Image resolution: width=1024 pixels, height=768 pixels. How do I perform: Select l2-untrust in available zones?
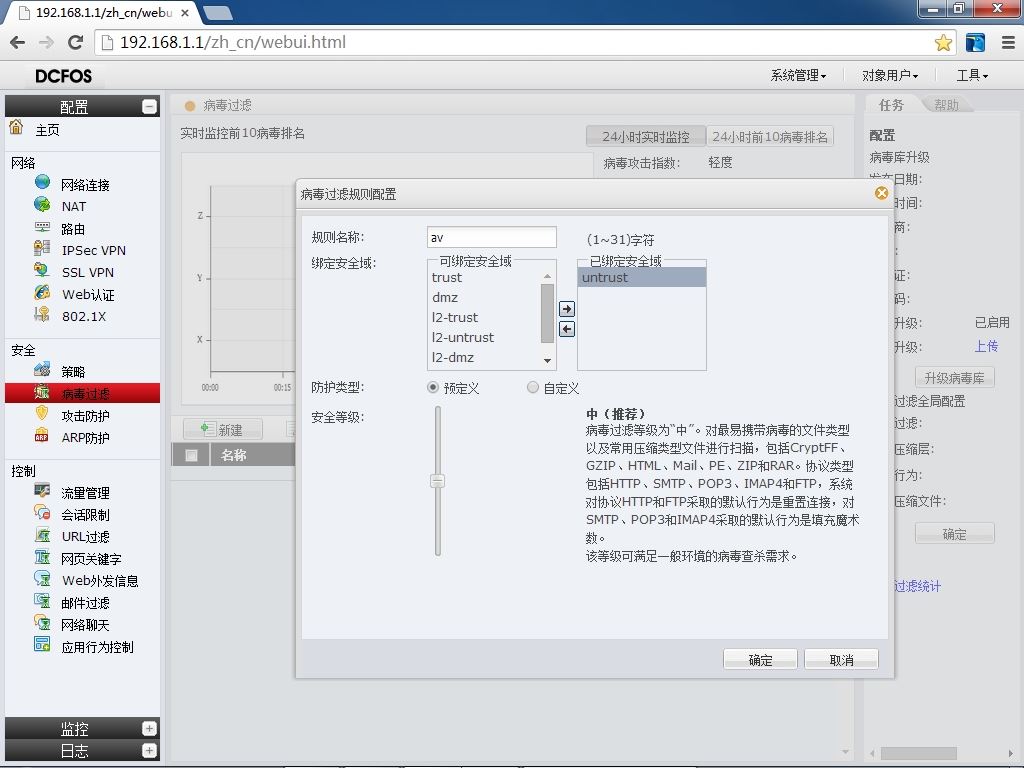point(485,338)
